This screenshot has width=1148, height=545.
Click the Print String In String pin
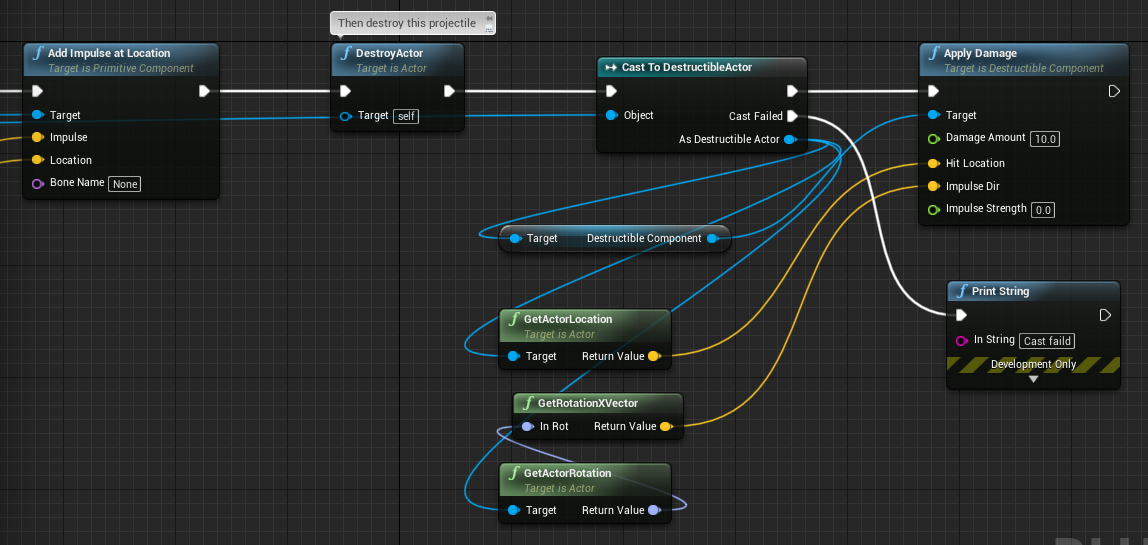point(962,341)
